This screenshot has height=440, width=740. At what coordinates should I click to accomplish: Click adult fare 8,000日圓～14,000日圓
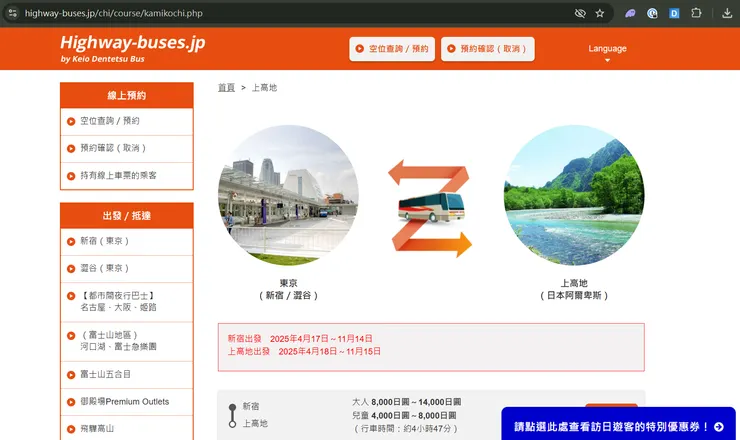tap(406, 402)
